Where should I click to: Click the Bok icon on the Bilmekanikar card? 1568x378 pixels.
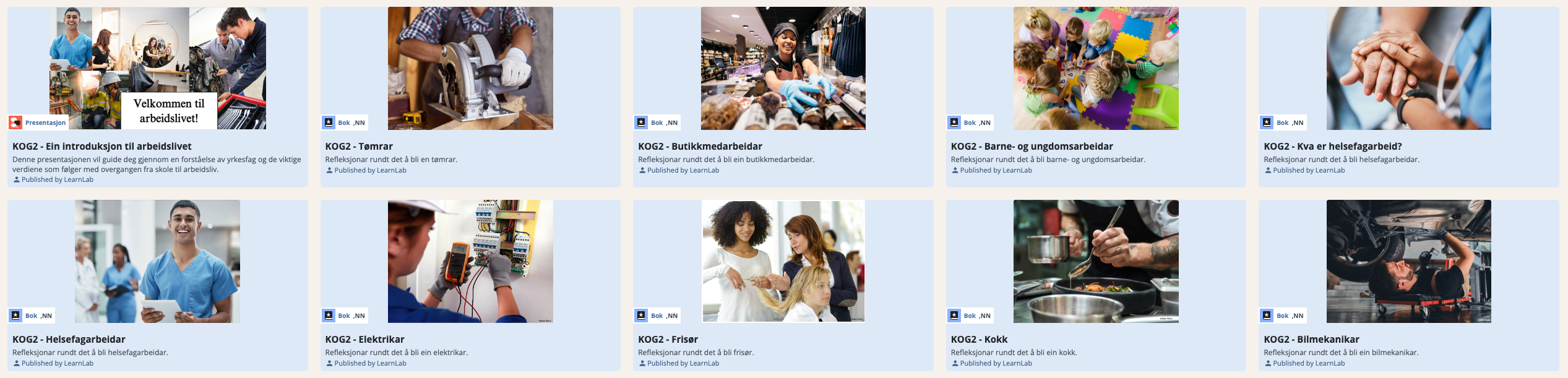click(1267, 316)
